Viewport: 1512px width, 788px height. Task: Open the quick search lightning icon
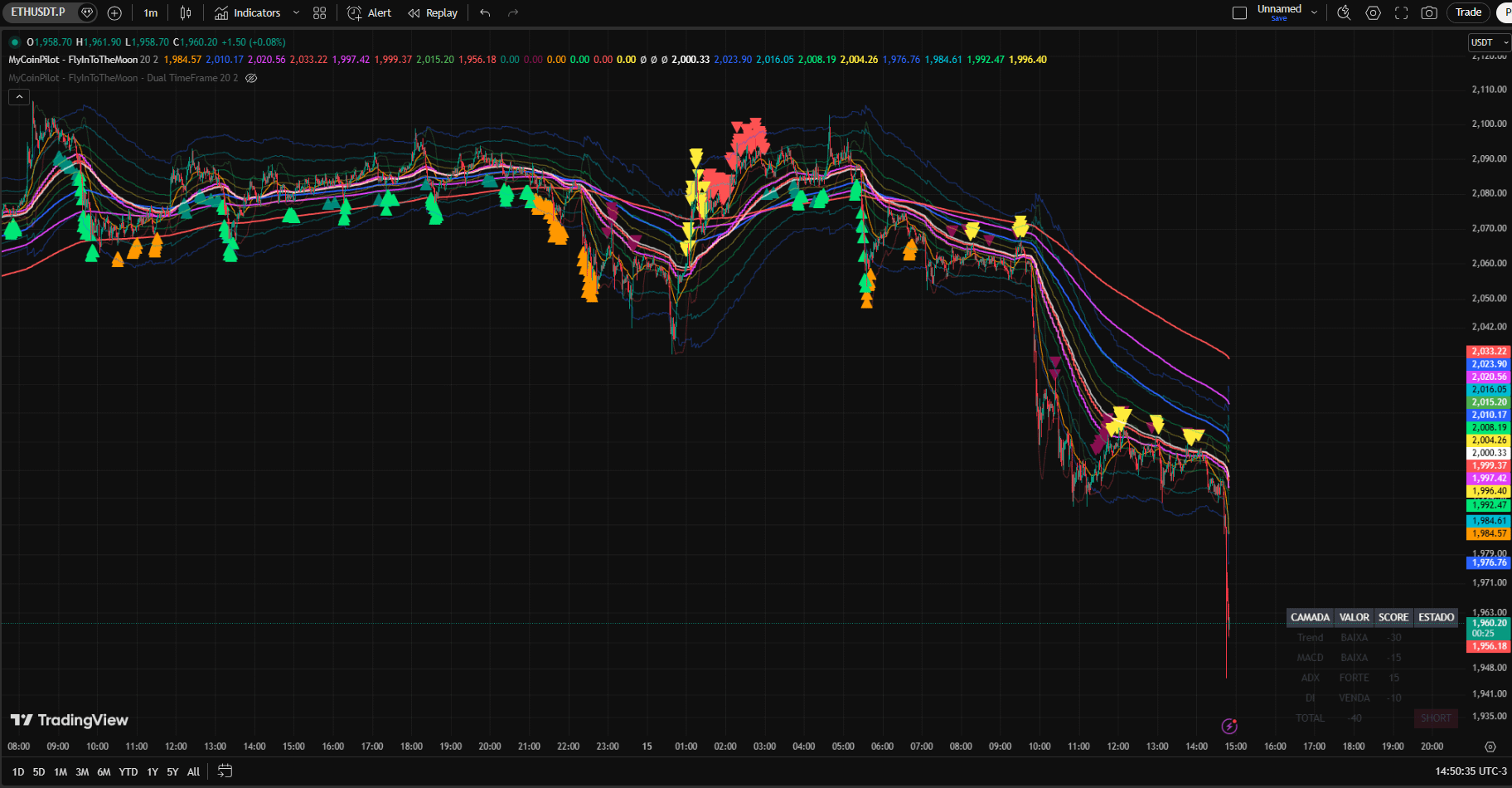tap(1344, 13)
